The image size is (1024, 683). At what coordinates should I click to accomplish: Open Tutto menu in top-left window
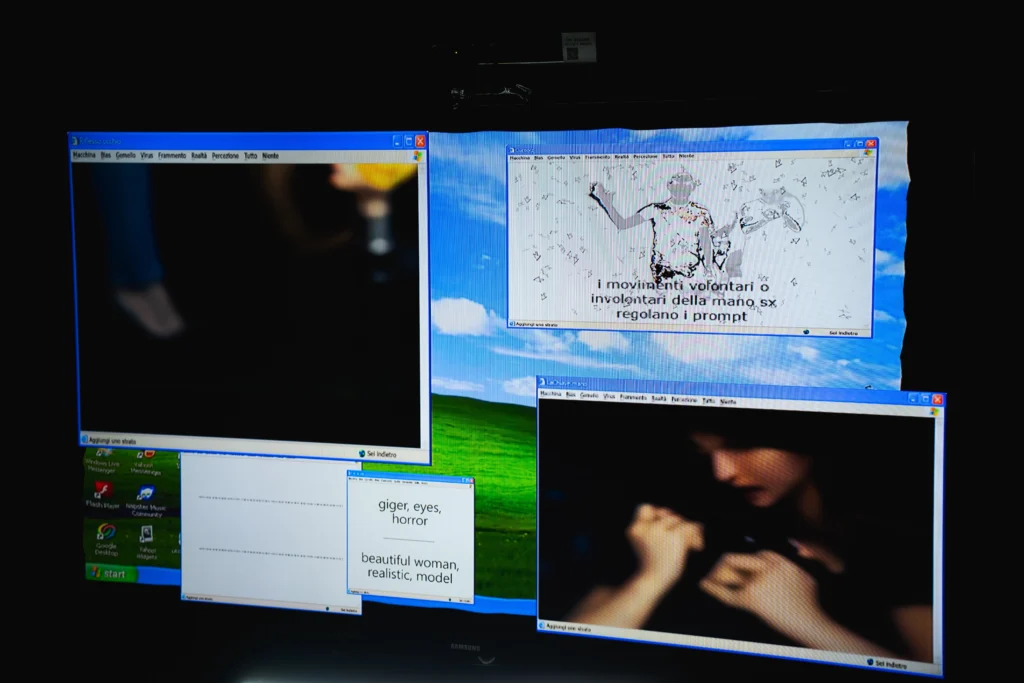click(x=250, y=156)
